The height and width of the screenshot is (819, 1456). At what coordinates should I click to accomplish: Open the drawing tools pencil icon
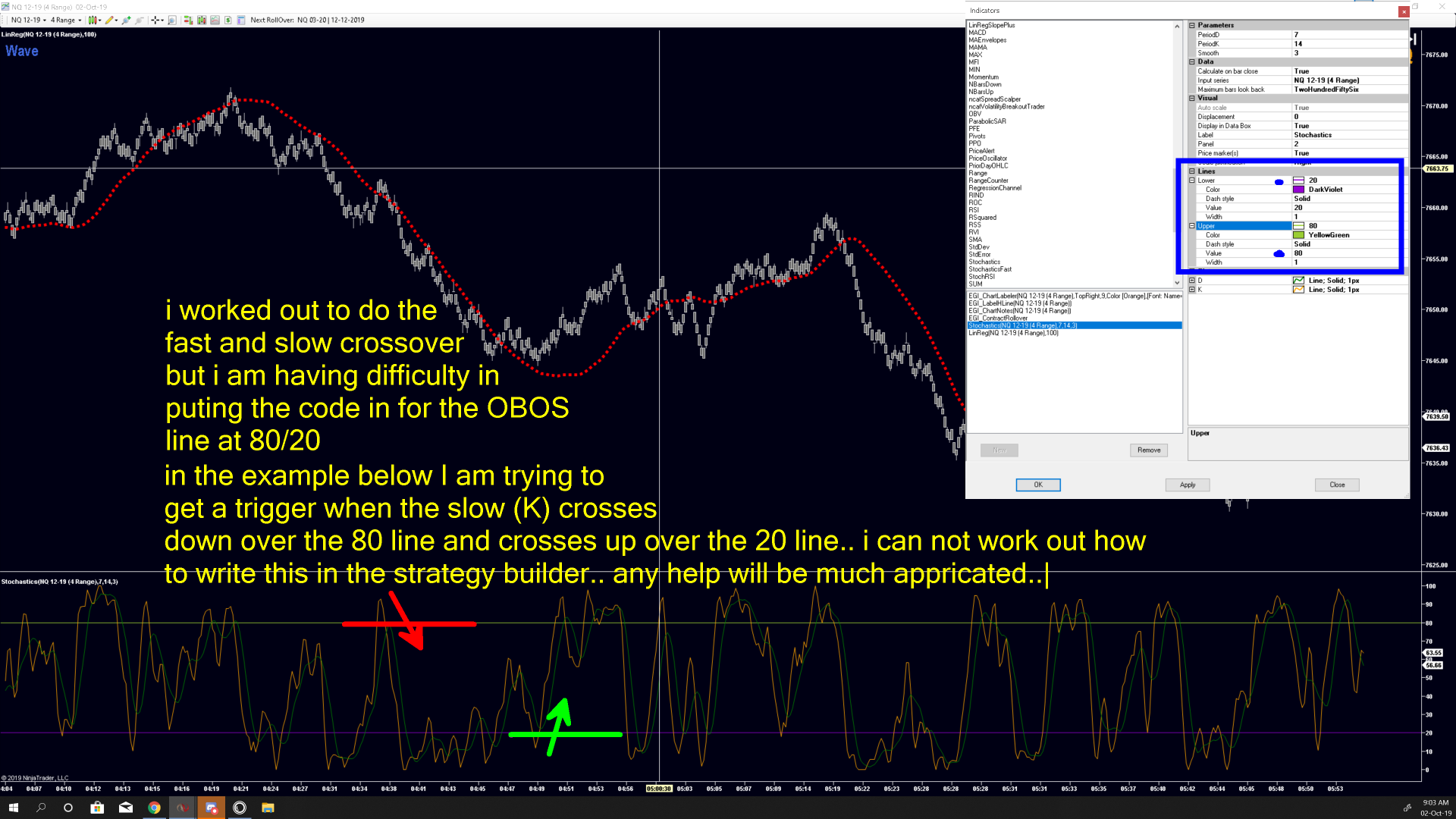pyautogui.click(x=109, y=20)
